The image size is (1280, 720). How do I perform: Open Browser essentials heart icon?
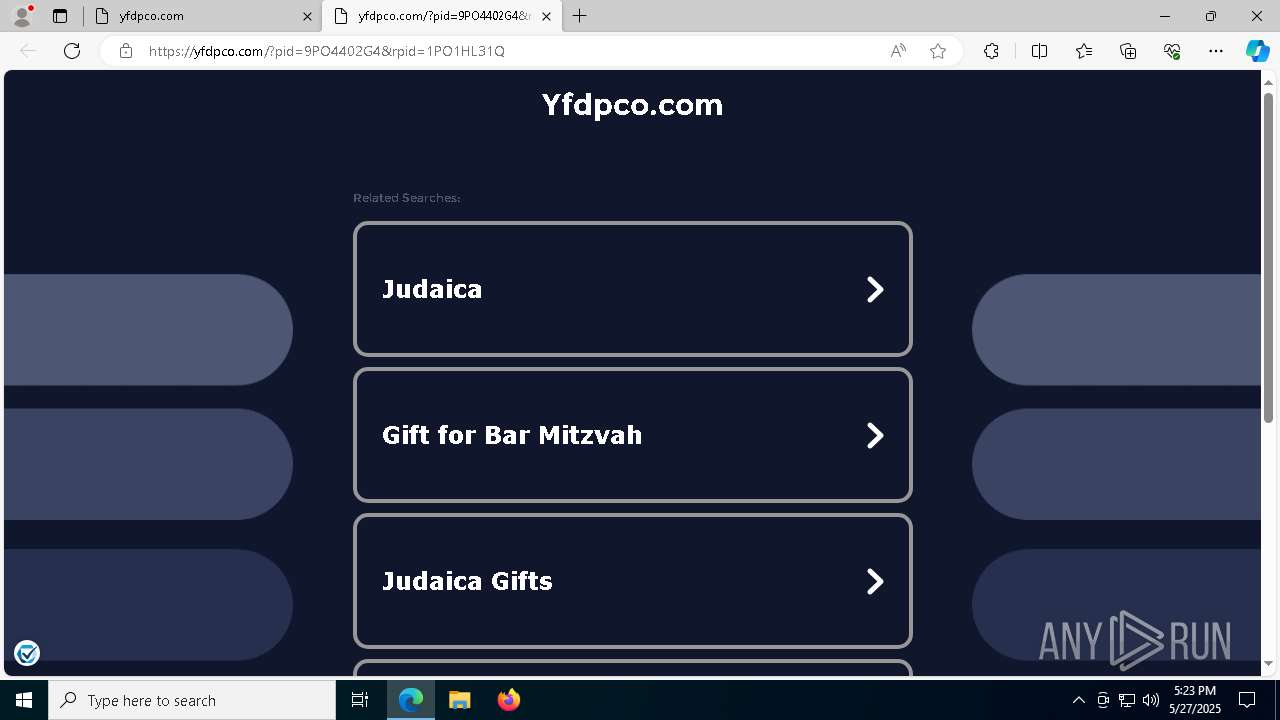(x=1172, y=51)
